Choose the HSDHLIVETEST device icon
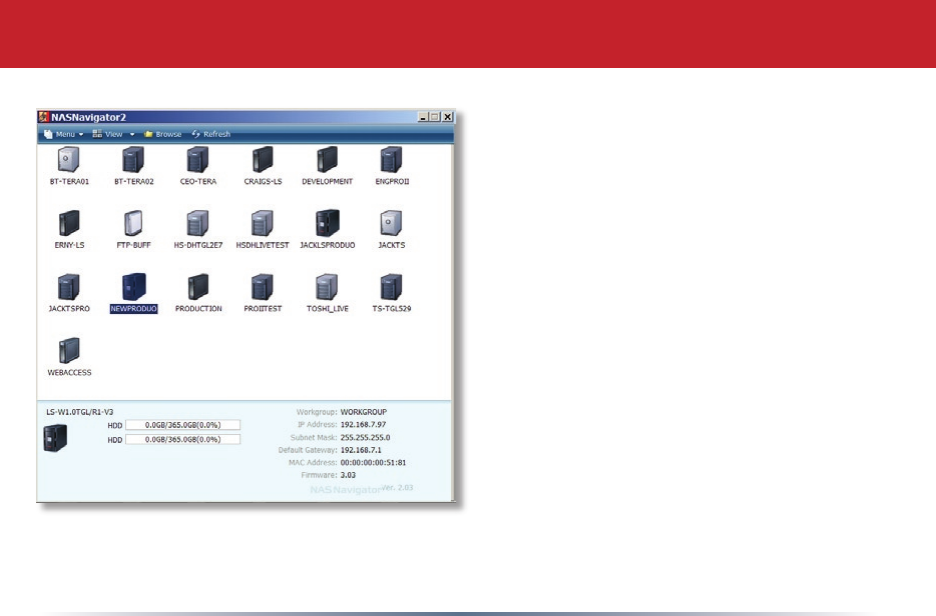The height and width of the screenshot is (616, 936). [262, 223]
